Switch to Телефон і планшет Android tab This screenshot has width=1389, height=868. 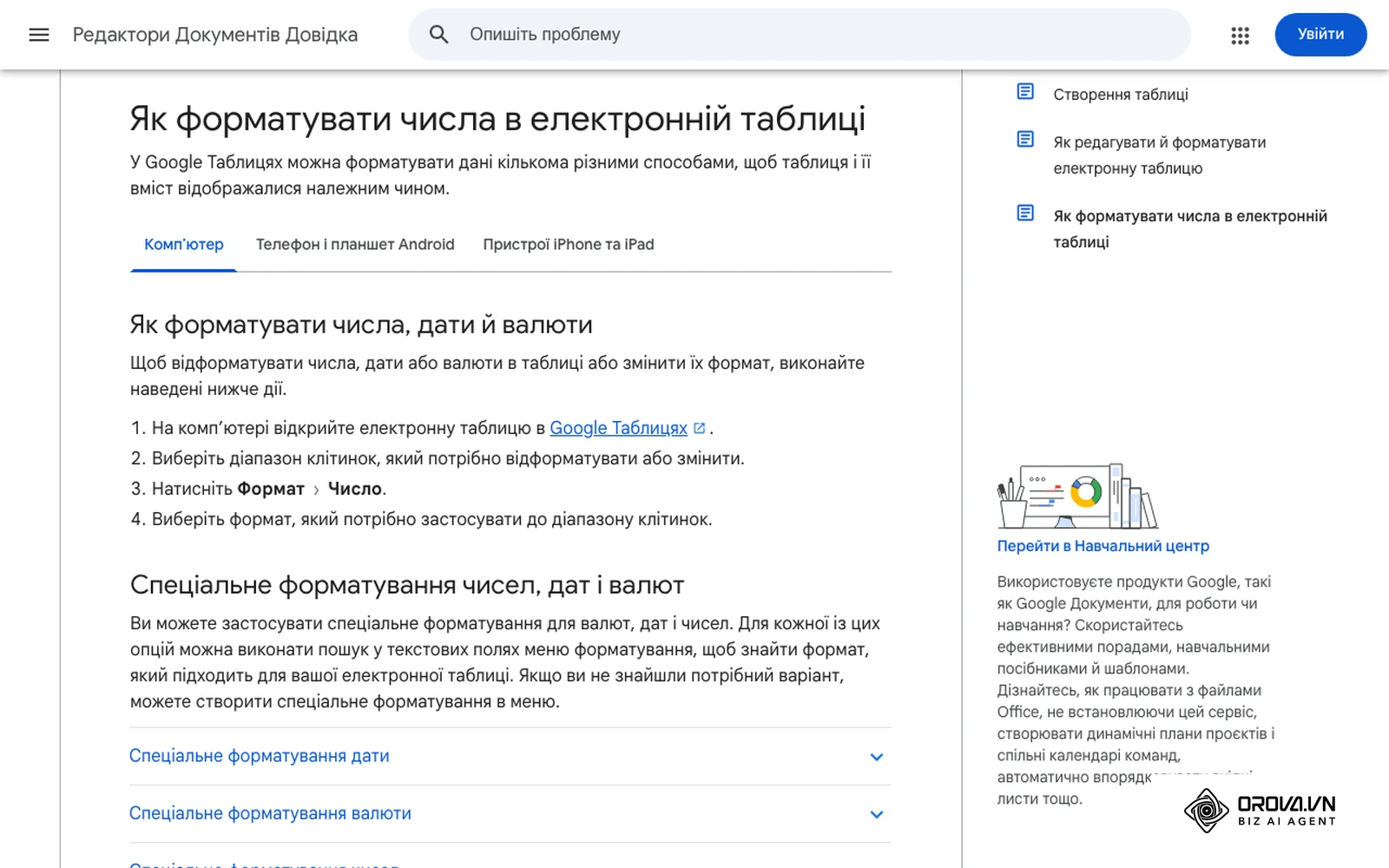pyautogui.click(x=355, y=245)
